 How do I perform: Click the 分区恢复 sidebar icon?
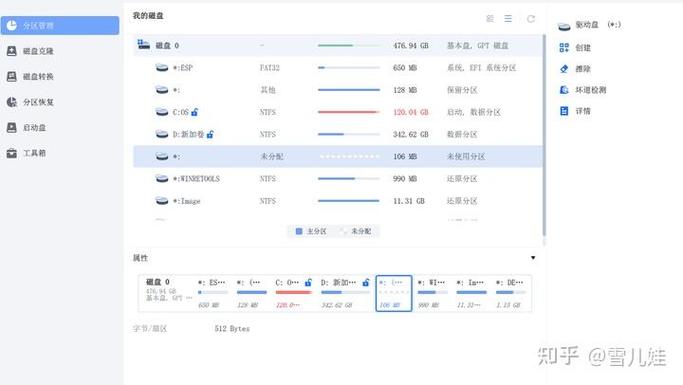[12, 102]
